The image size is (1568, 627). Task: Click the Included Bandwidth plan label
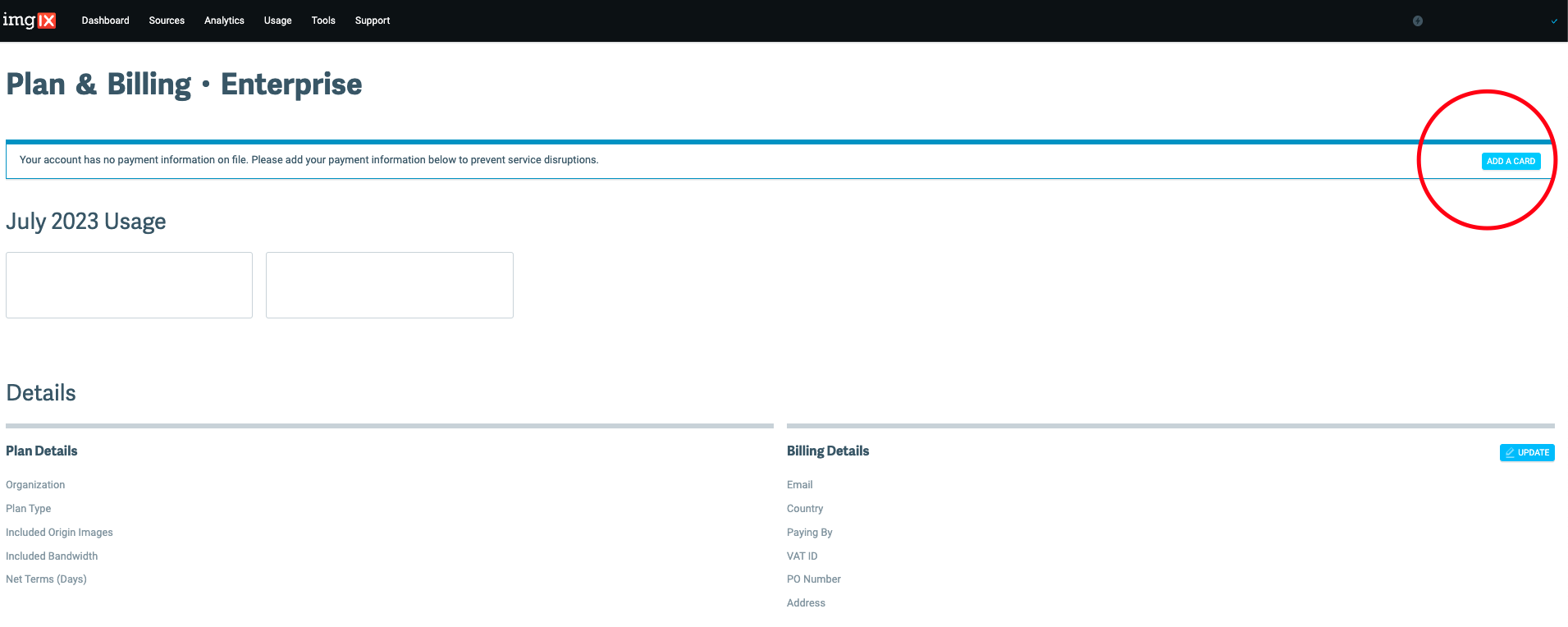coord(52,556)
